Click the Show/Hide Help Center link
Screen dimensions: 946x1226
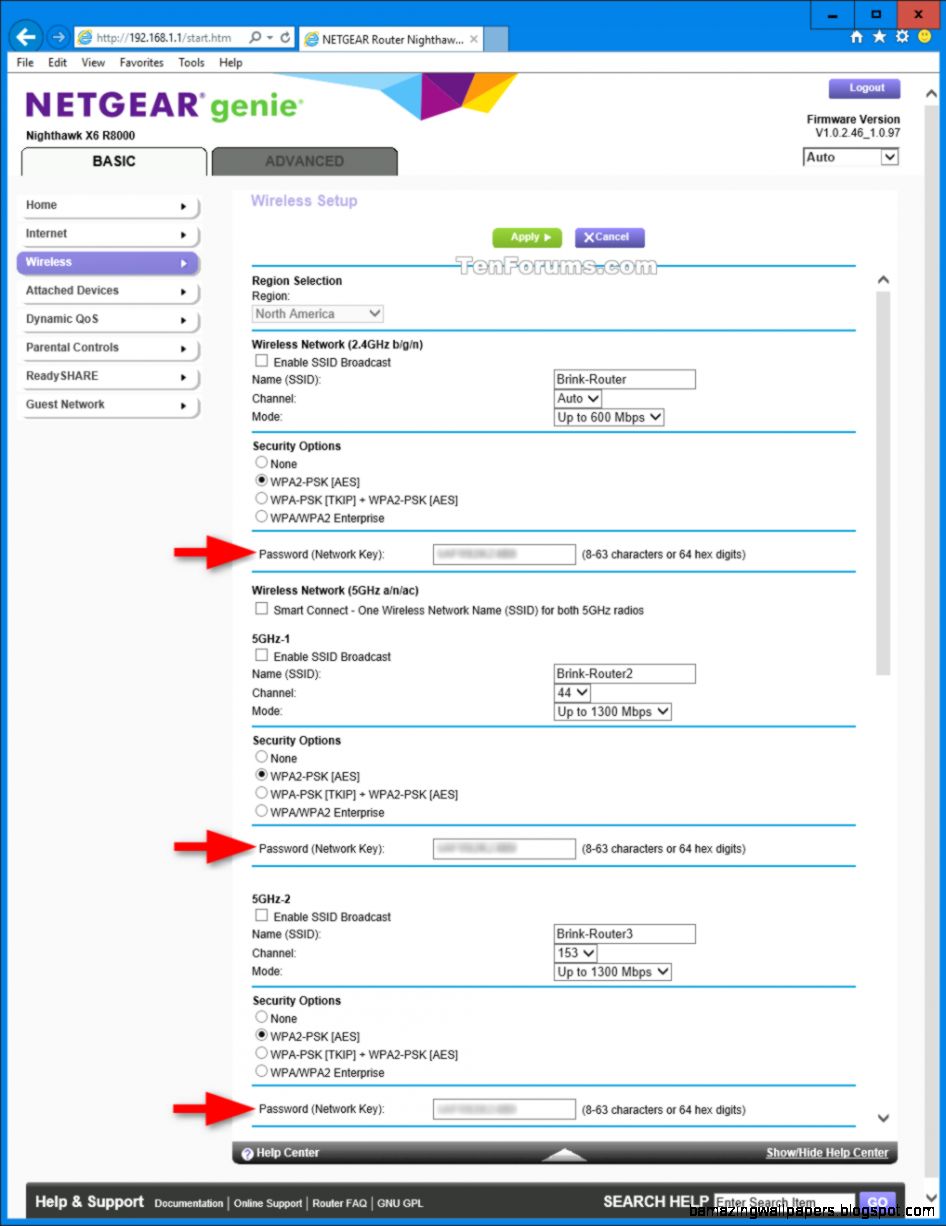(x=827, y=1153)
